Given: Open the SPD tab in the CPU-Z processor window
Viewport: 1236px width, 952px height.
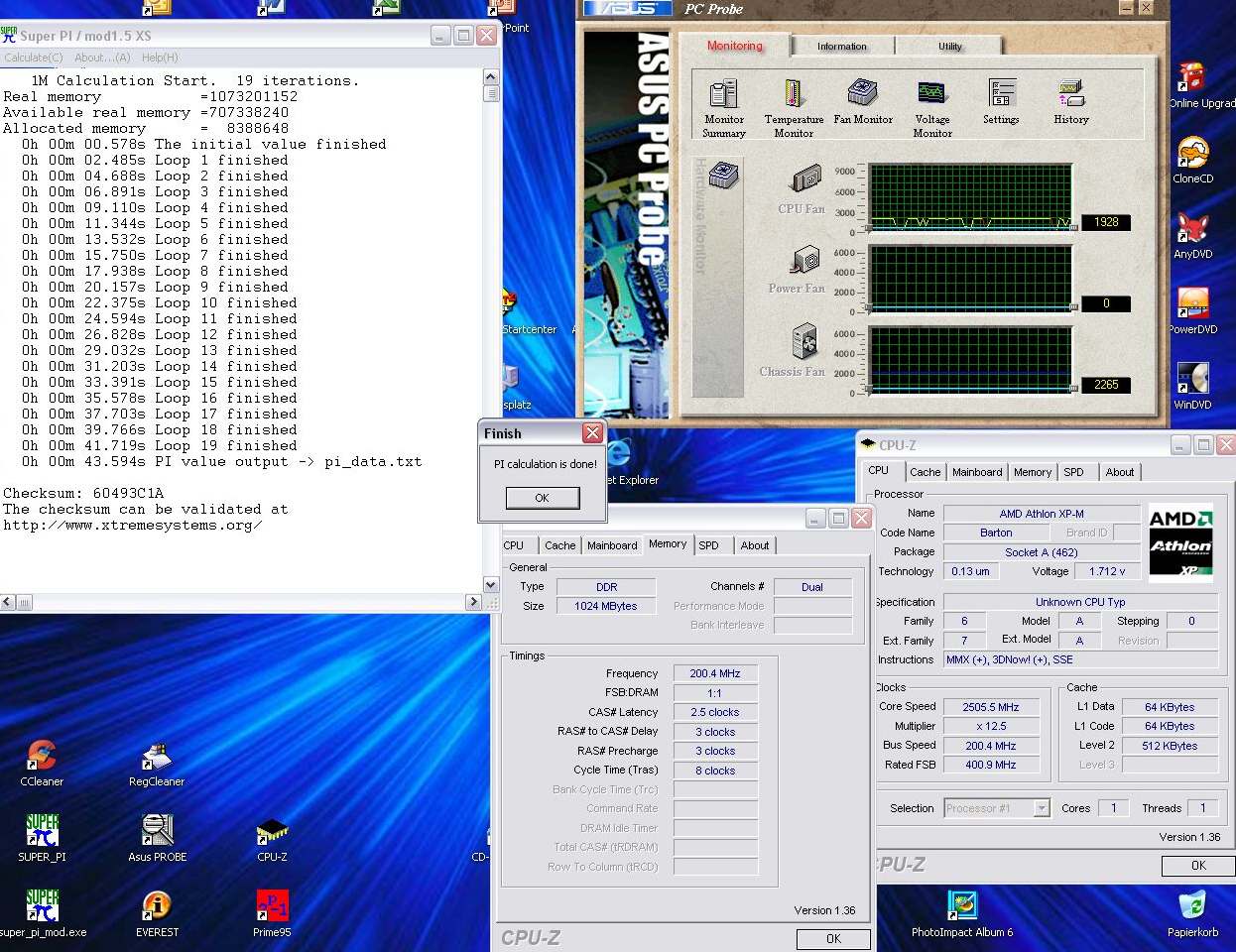Looking at the screenshot, I should click(1073, 472).
